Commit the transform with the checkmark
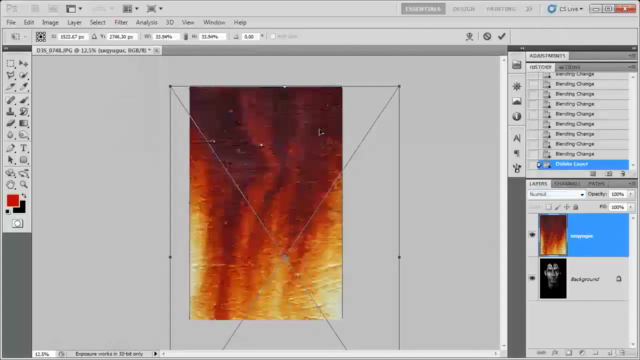Viewport: 640px width, 360px height. (x=502, y=36)
